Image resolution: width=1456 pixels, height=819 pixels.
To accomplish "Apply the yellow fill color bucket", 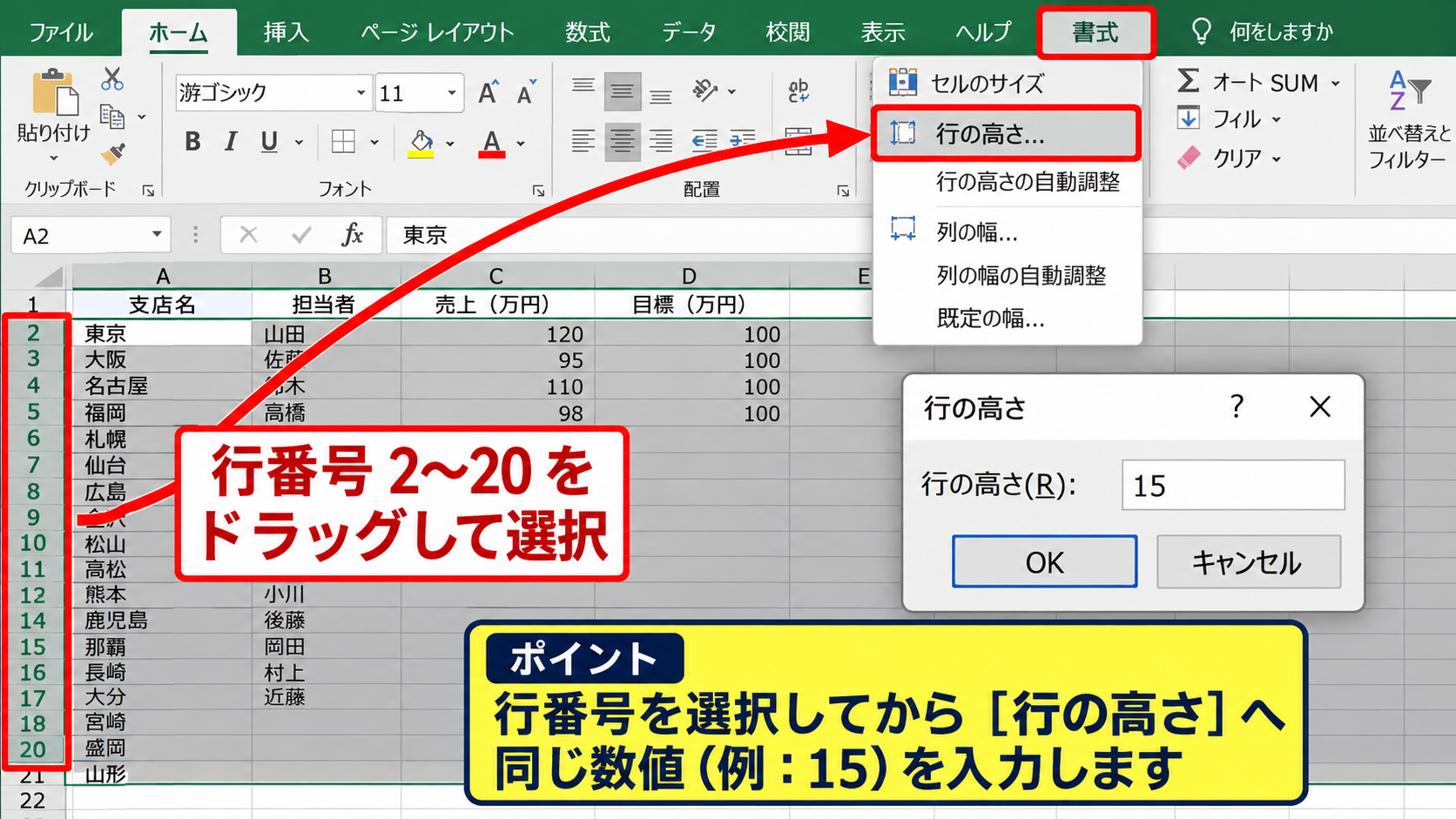I will (x=421, y=144).
